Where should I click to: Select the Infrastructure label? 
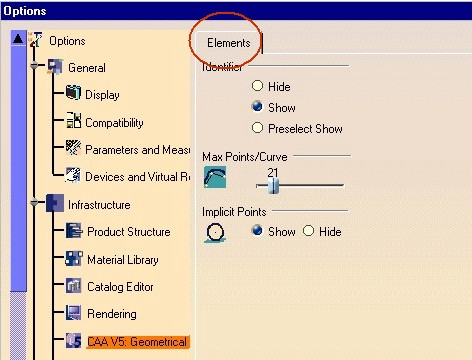(99, 205)
